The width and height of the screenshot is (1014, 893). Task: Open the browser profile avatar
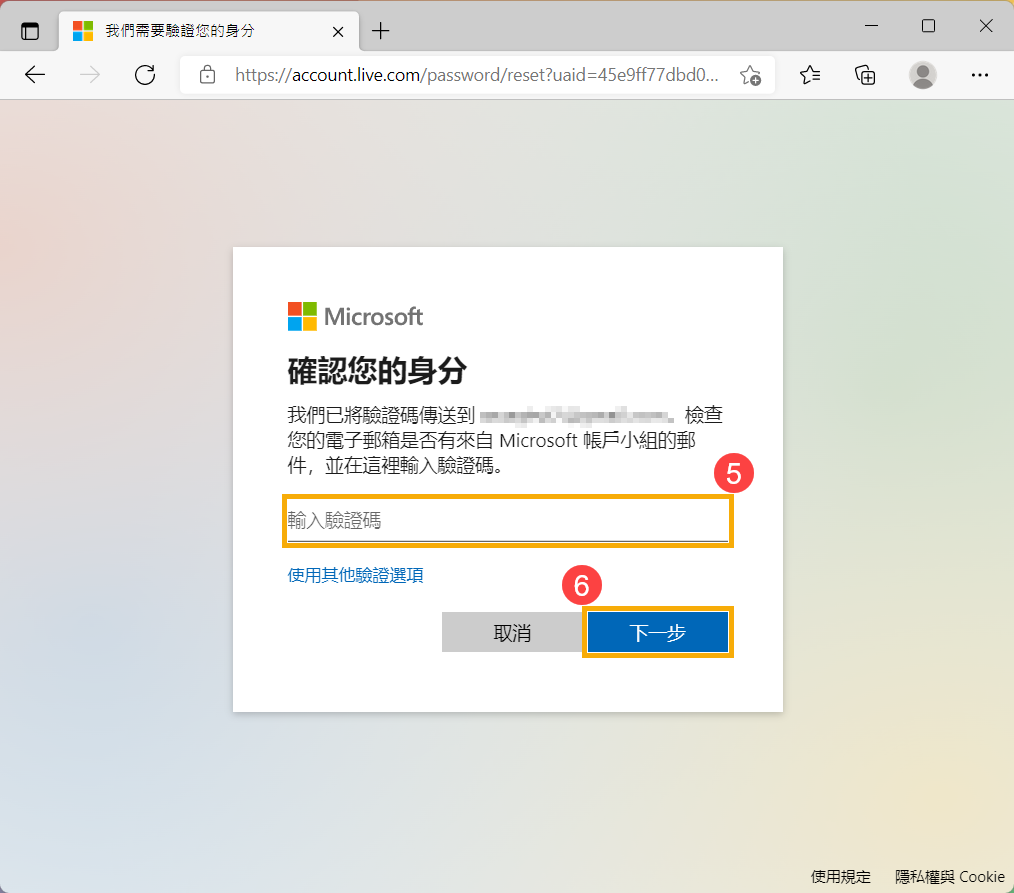[923, 75]
